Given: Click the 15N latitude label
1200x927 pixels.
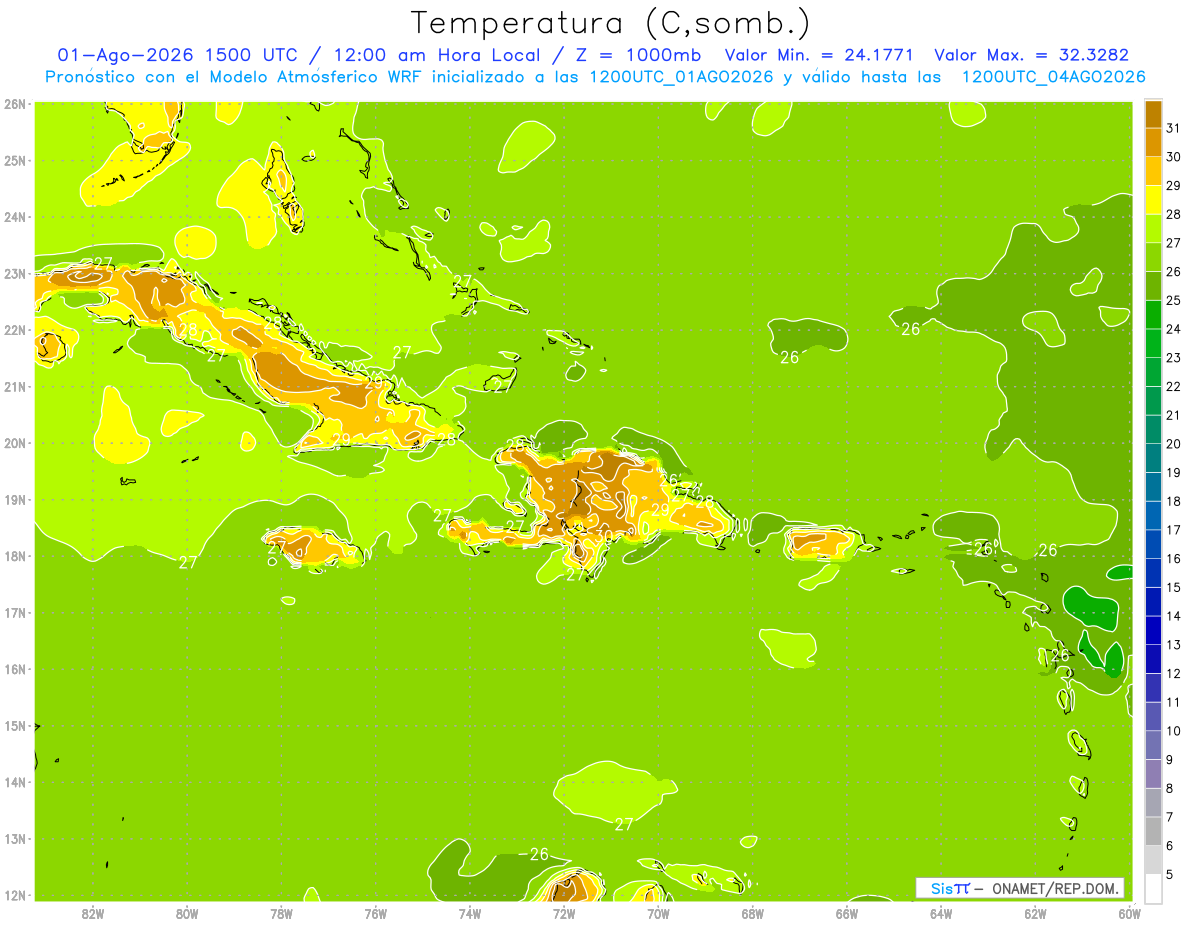Looking at the screenshot, I should (14, 725).
